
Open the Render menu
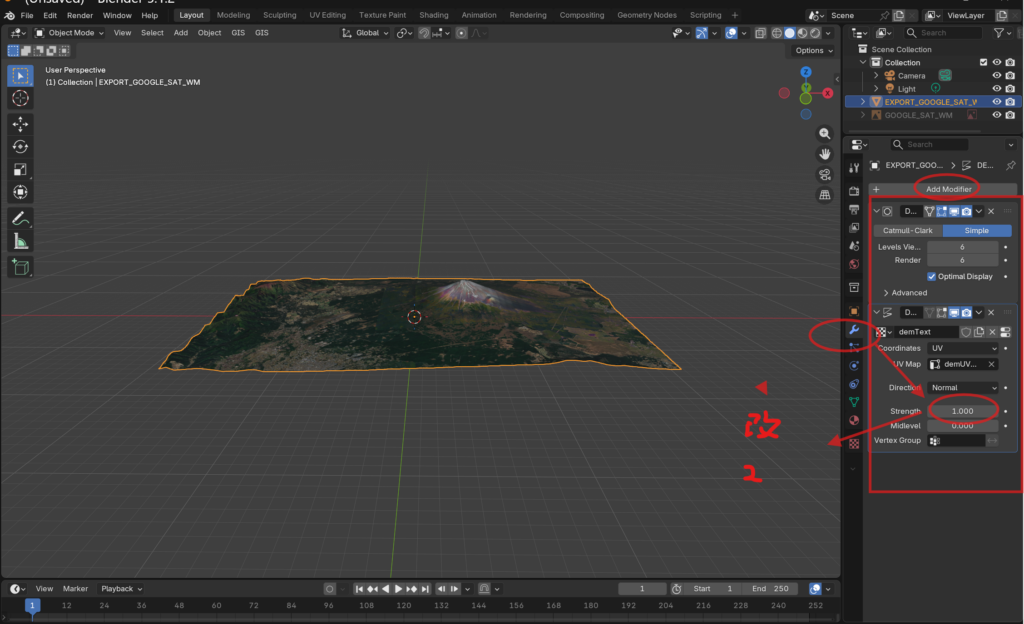pos(80,15)
